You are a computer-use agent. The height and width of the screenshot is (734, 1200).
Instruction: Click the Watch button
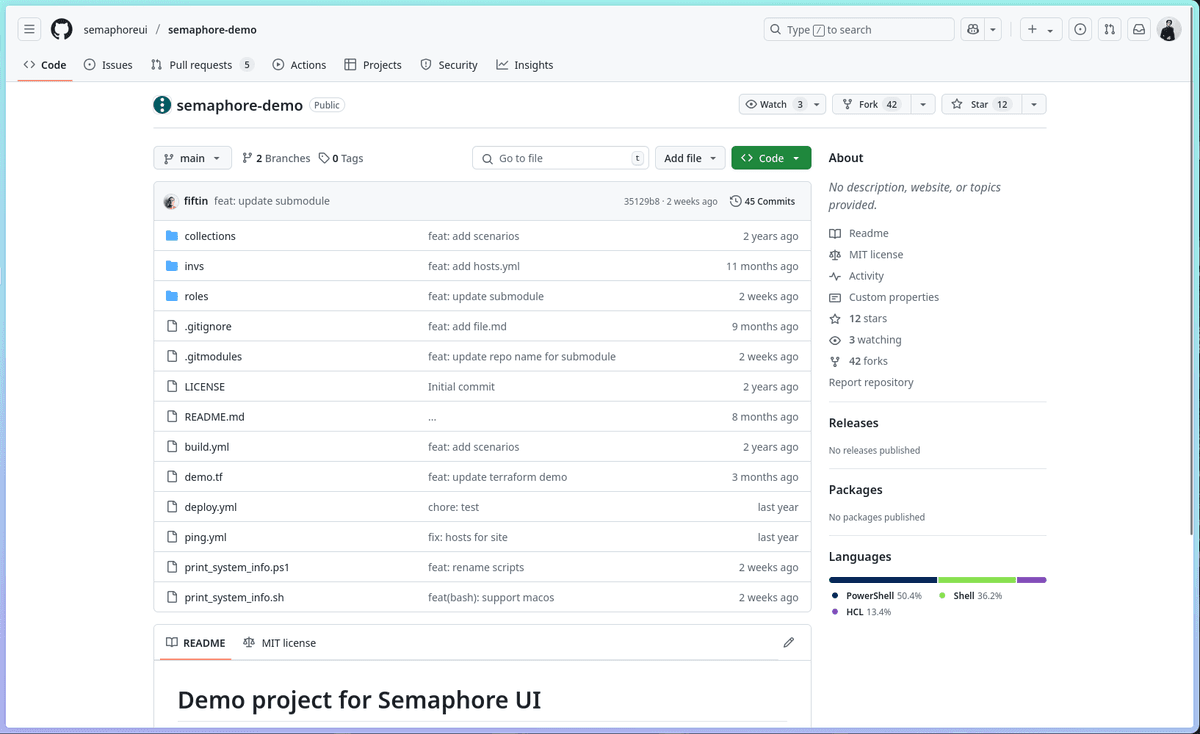(x=773, y=104)
